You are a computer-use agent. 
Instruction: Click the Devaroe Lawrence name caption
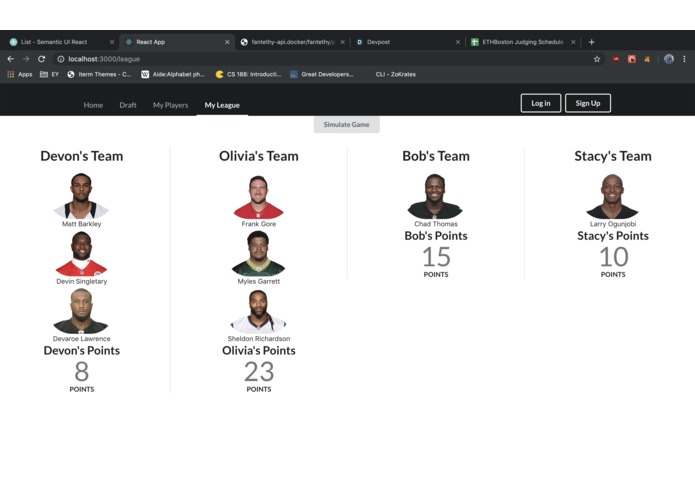click(82, 338)
